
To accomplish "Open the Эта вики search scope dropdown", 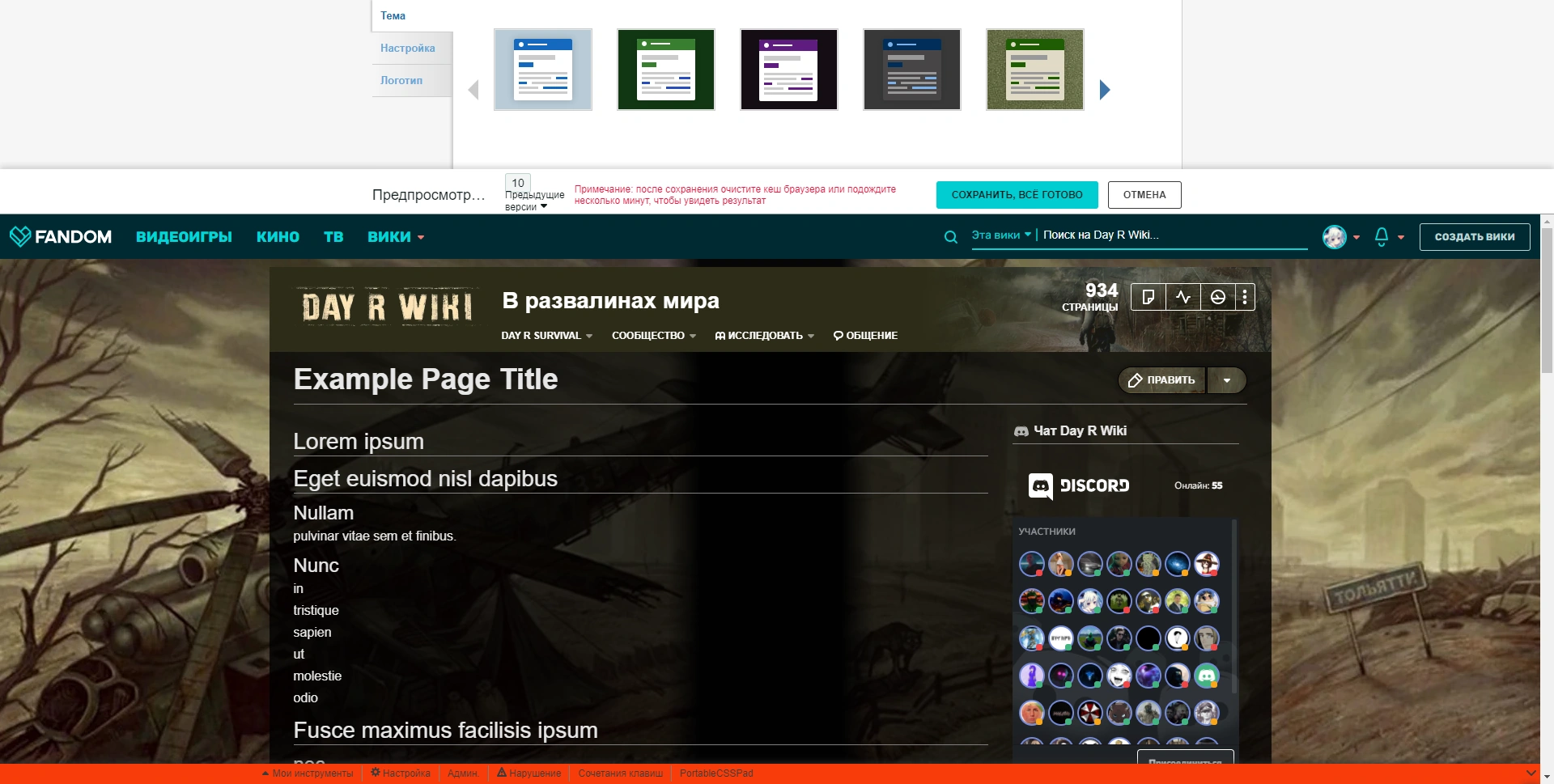I will click(1001, 235).
